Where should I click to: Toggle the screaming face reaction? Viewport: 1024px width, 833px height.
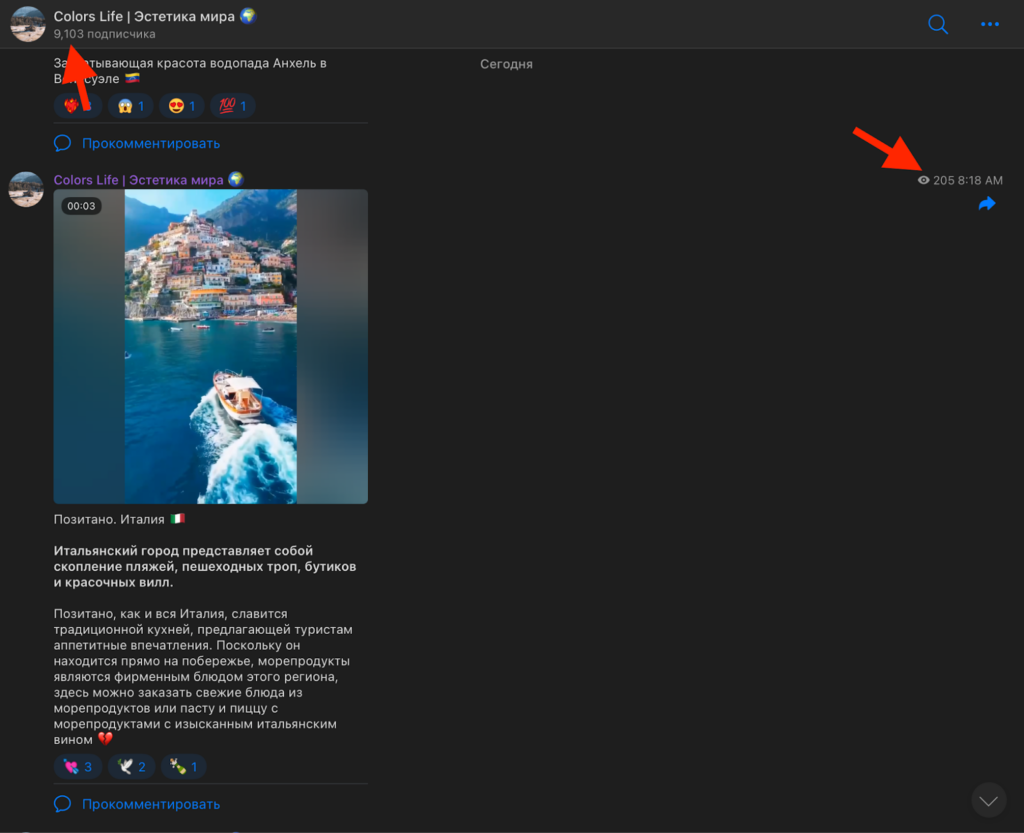click(x=131, y=106)
